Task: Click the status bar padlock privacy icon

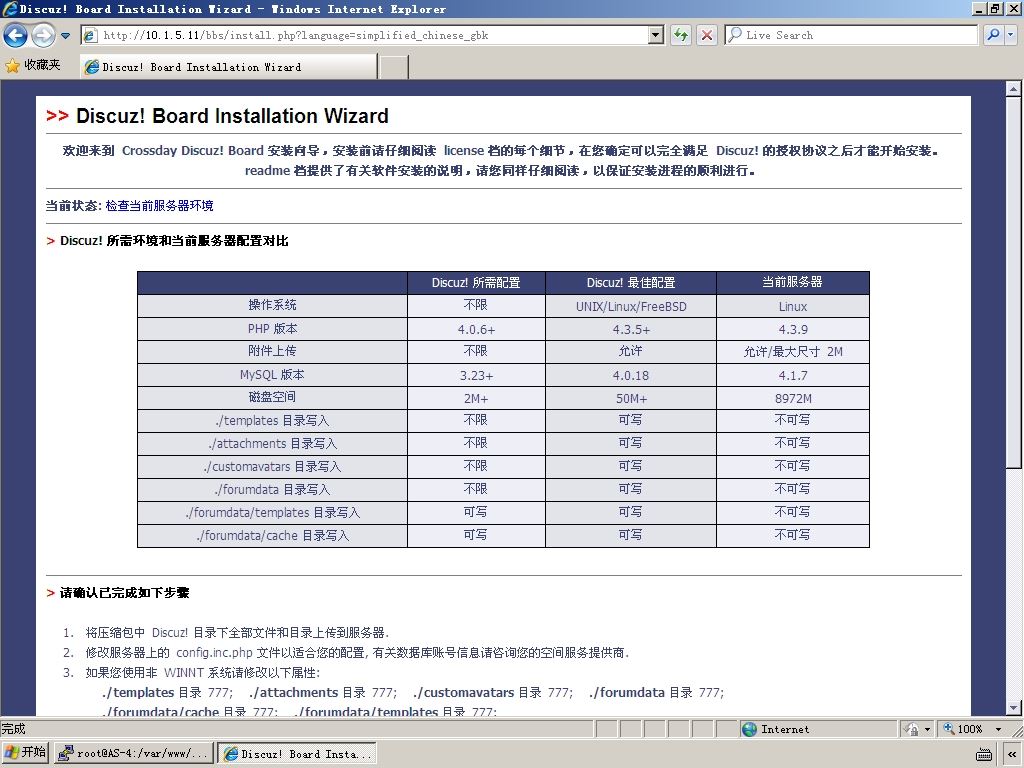Action: (912, 729)
